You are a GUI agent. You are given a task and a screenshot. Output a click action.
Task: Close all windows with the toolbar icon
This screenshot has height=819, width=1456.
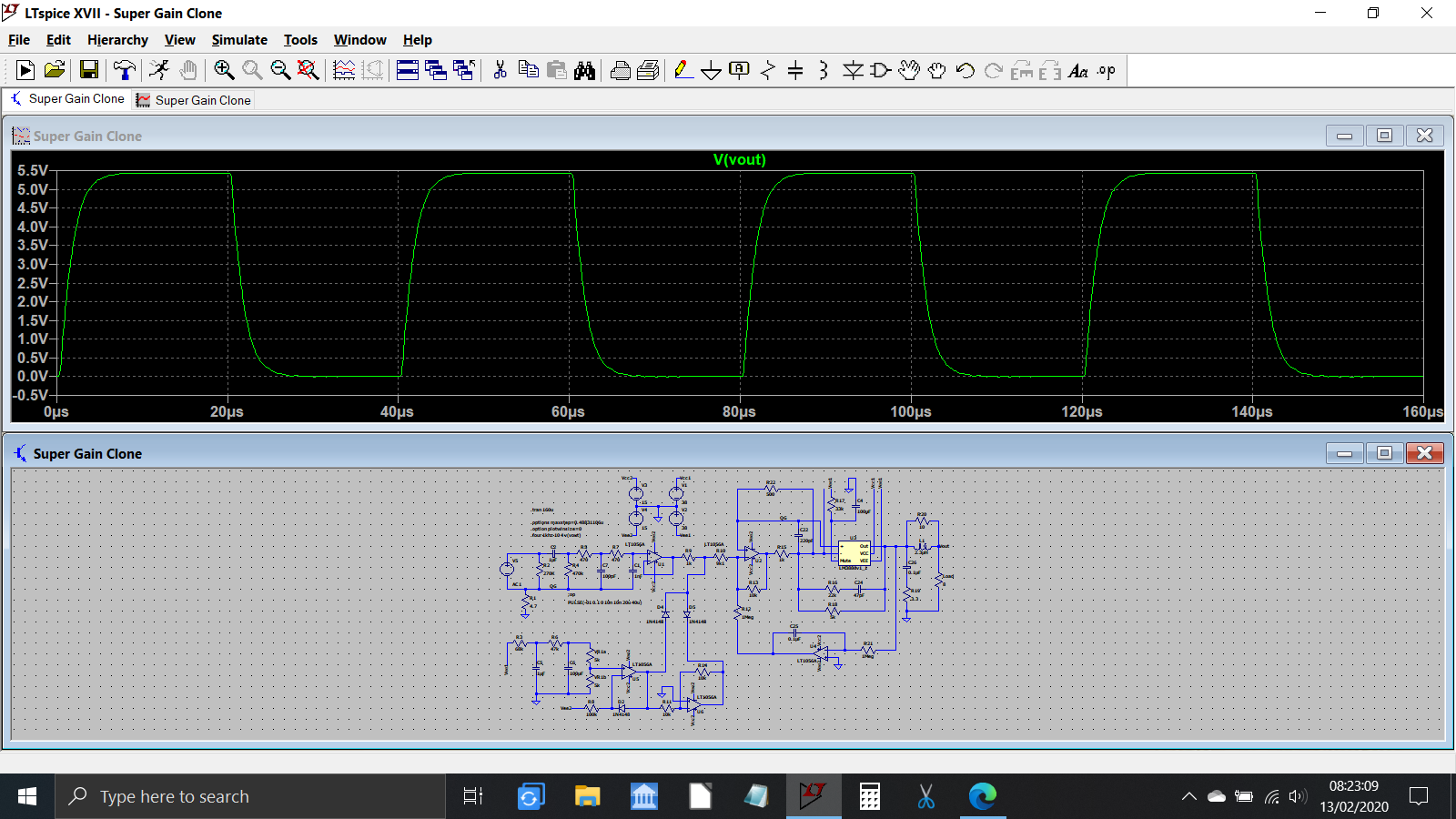[464, 70]
